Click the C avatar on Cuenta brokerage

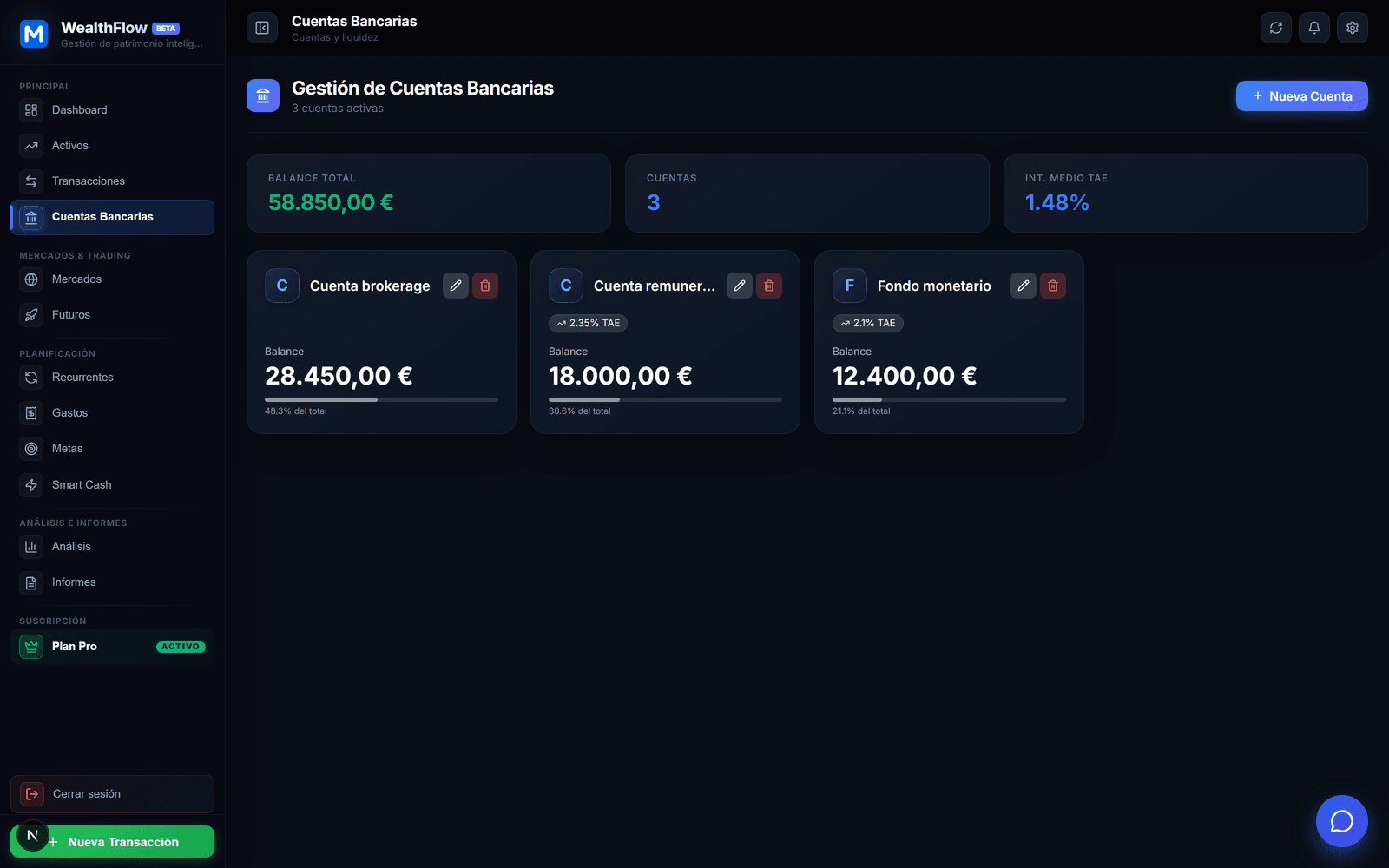(x=282, y=286)
